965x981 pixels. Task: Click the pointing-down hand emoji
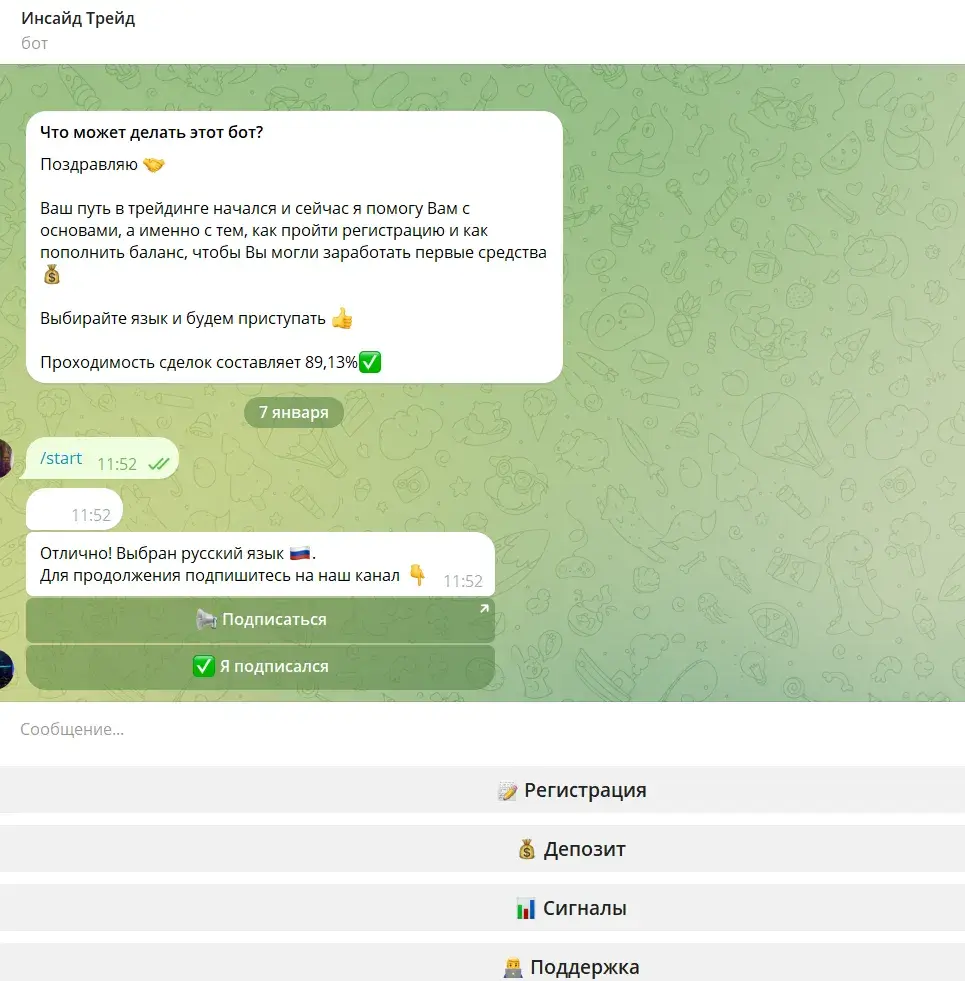tap(417, 574)
